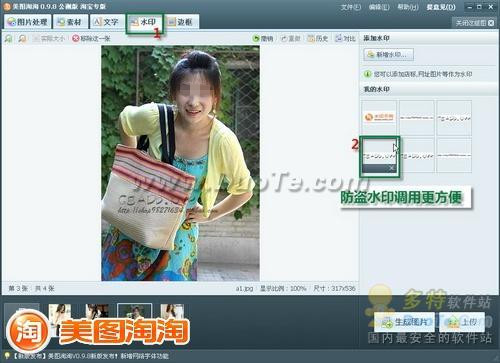
Task: Open the 编辑 menu
Action: point(379,7)
